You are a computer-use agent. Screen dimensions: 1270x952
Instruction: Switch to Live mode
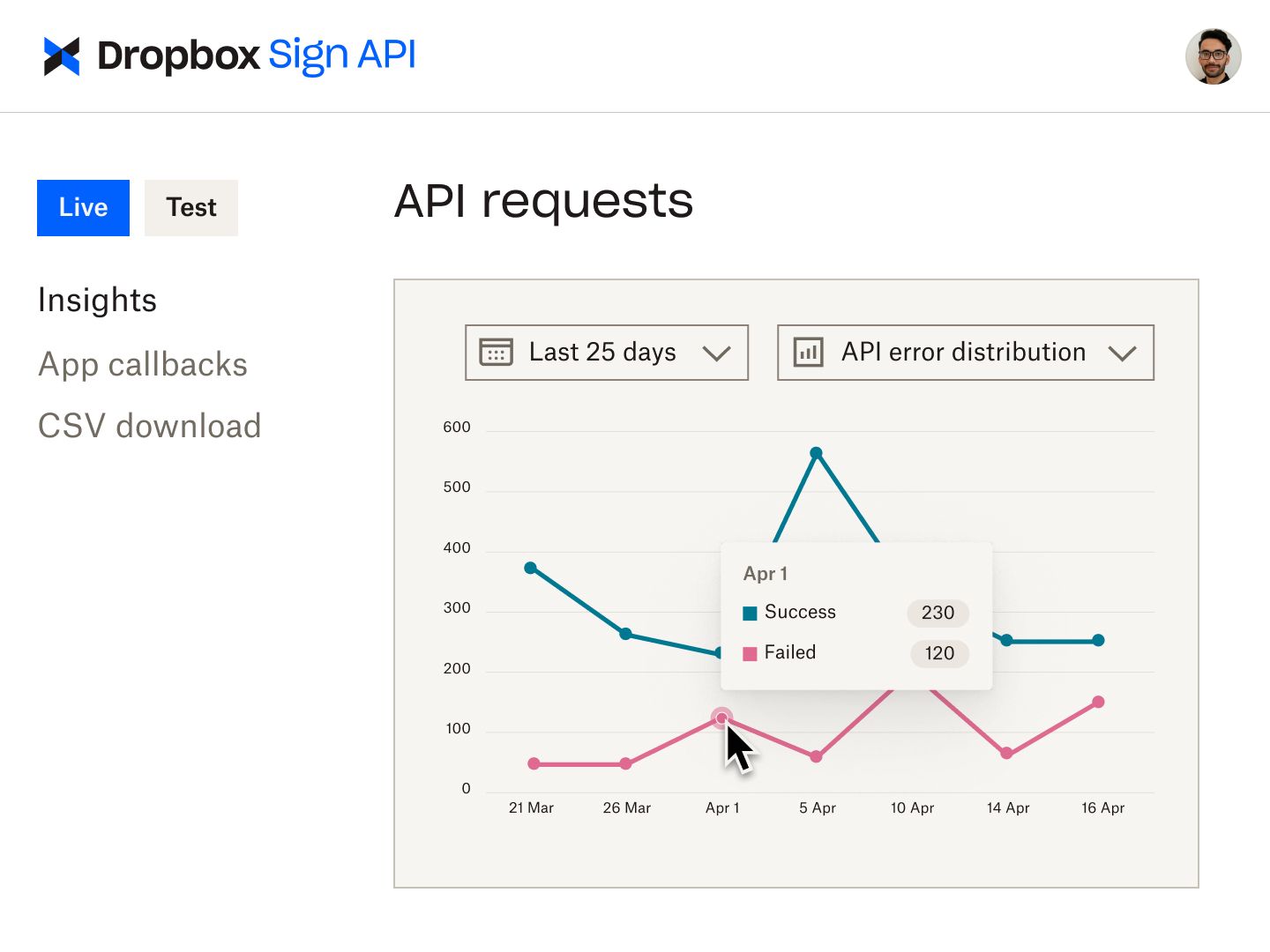[83, 208]
